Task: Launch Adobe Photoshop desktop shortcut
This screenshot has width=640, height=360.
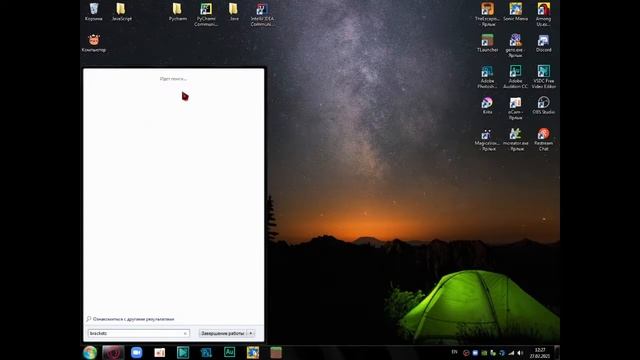Action: 487,77
